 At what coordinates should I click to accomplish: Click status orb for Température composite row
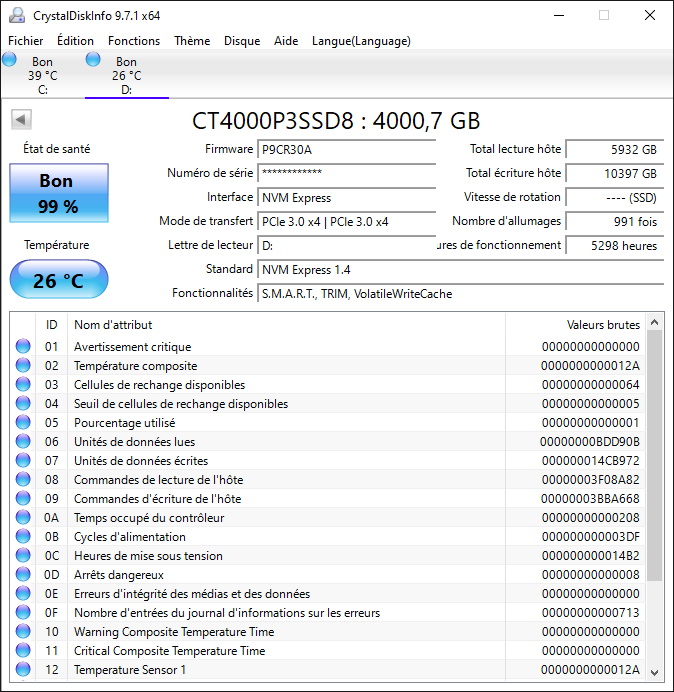(x=23, y=365)
